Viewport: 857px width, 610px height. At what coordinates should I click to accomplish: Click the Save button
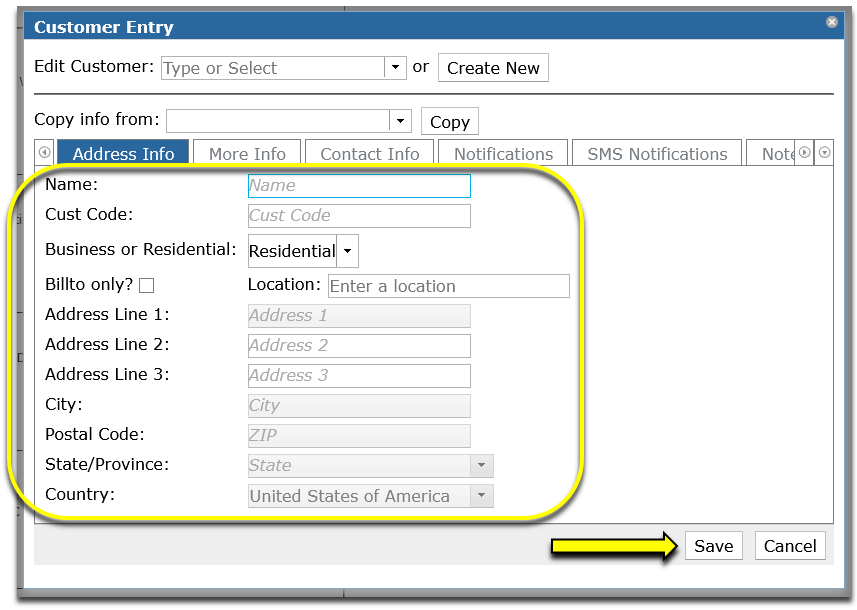click(714, 546)
